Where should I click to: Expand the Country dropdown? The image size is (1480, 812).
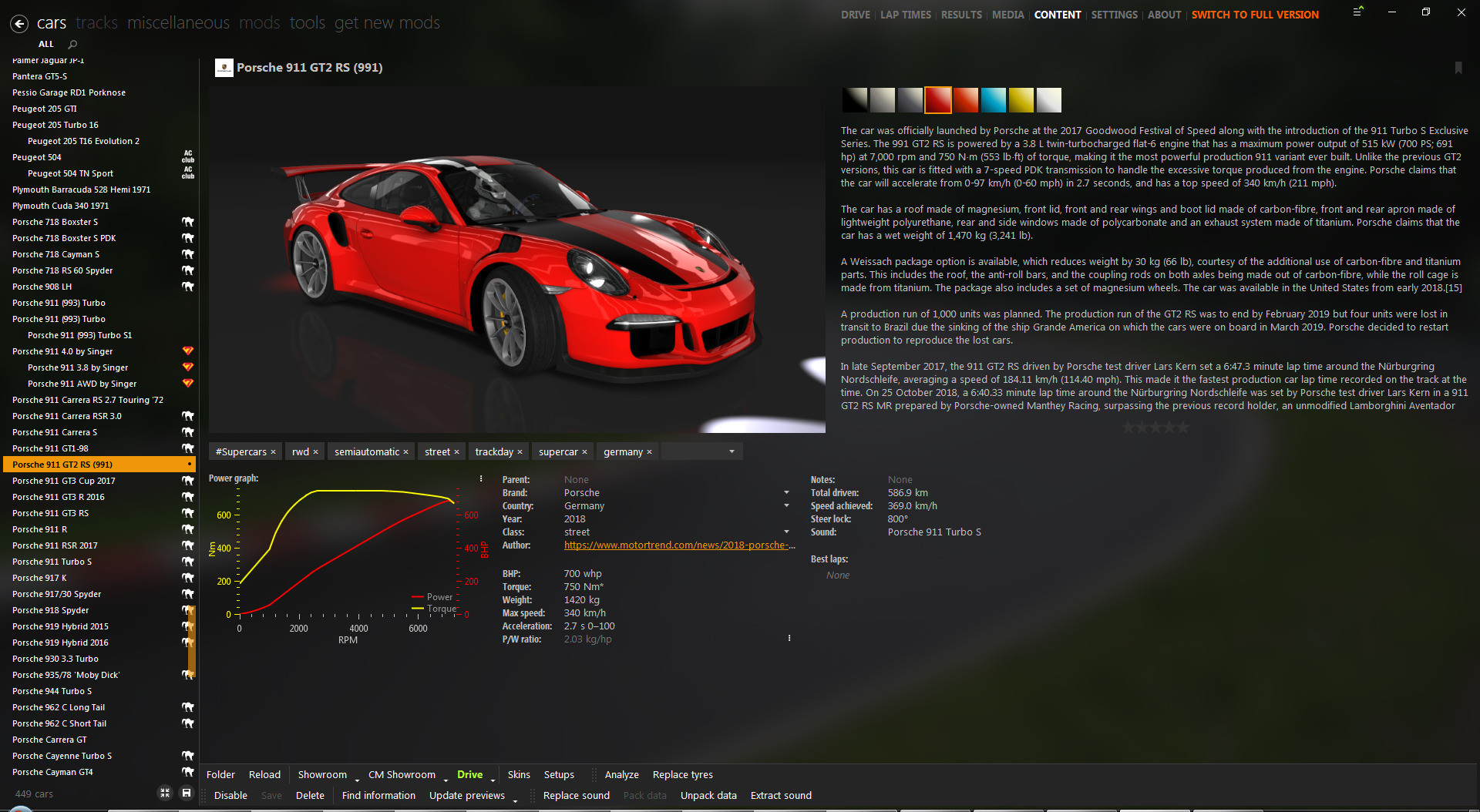pos(786,506)
